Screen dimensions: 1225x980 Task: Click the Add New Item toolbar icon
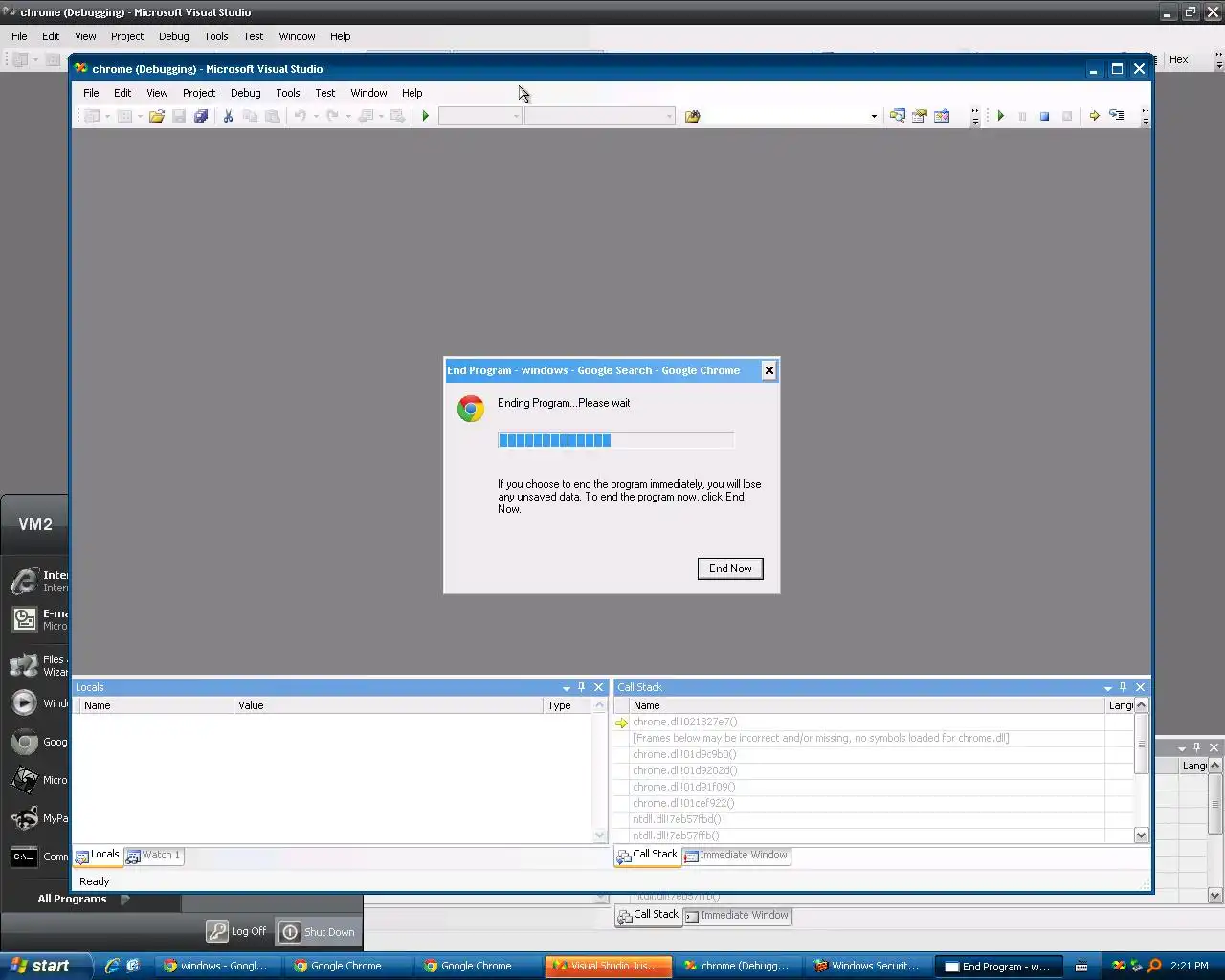coord(124,116)
